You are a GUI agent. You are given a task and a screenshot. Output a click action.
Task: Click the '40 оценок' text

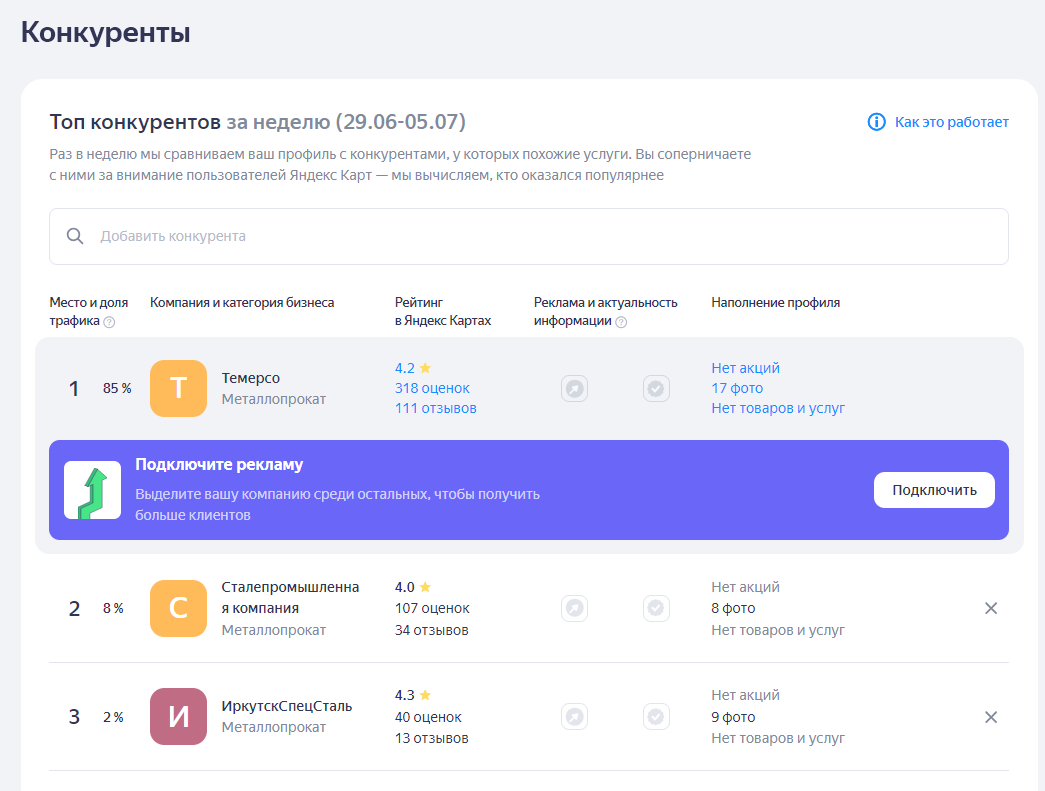pos(428,717)
